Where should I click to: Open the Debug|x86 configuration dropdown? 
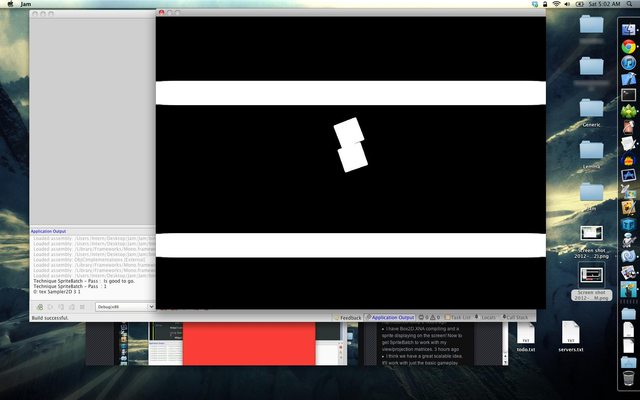click(x=125, y=307)
